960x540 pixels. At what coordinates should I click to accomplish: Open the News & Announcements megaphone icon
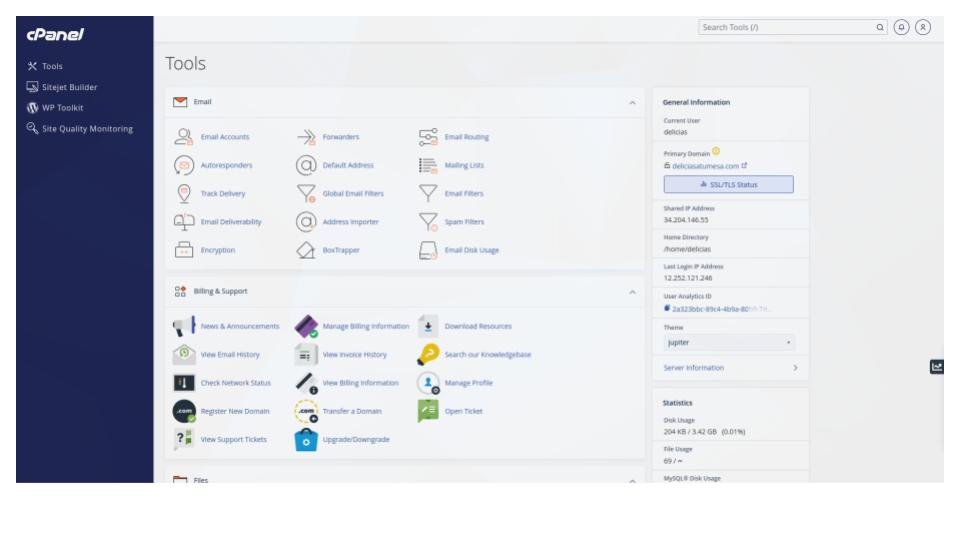pos(184,326)
